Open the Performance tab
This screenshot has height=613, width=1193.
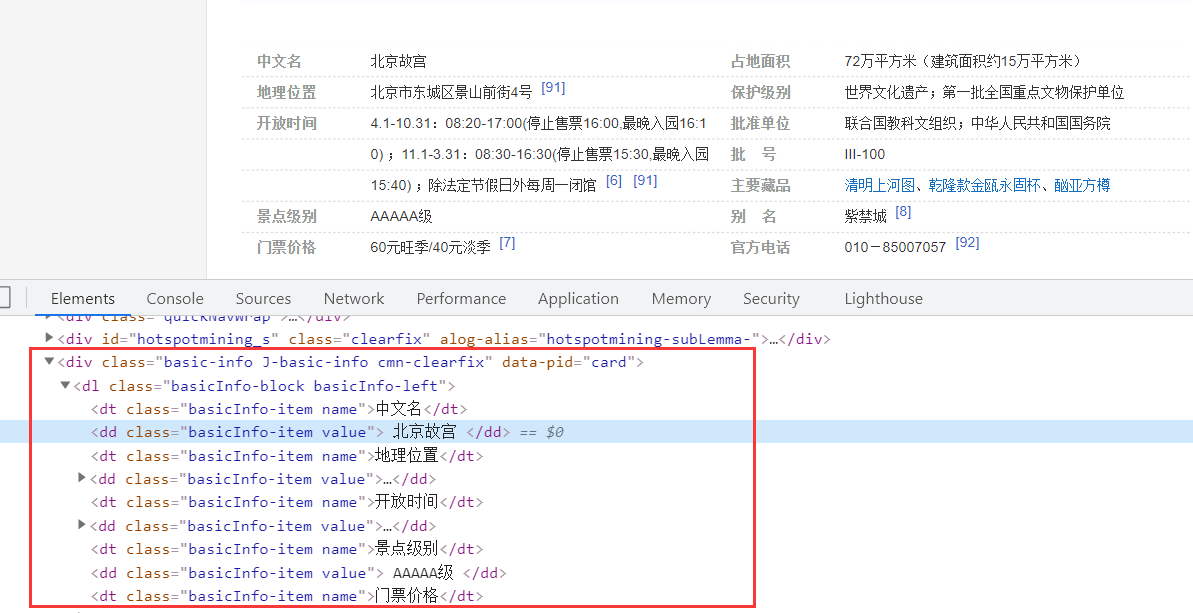click(461, 299)
